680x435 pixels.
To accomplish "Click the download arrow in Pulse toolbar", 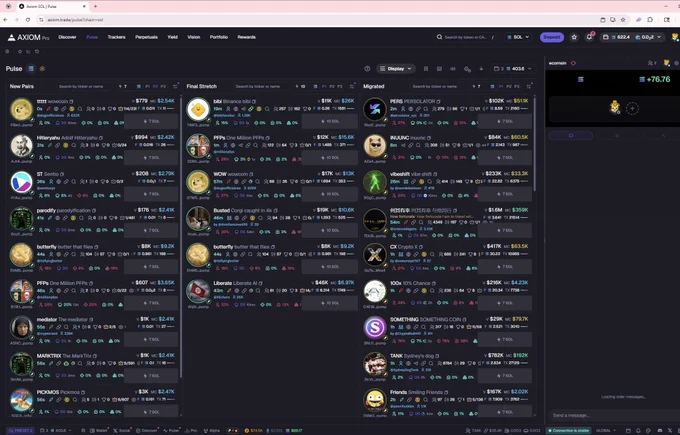I will point(481,69).
